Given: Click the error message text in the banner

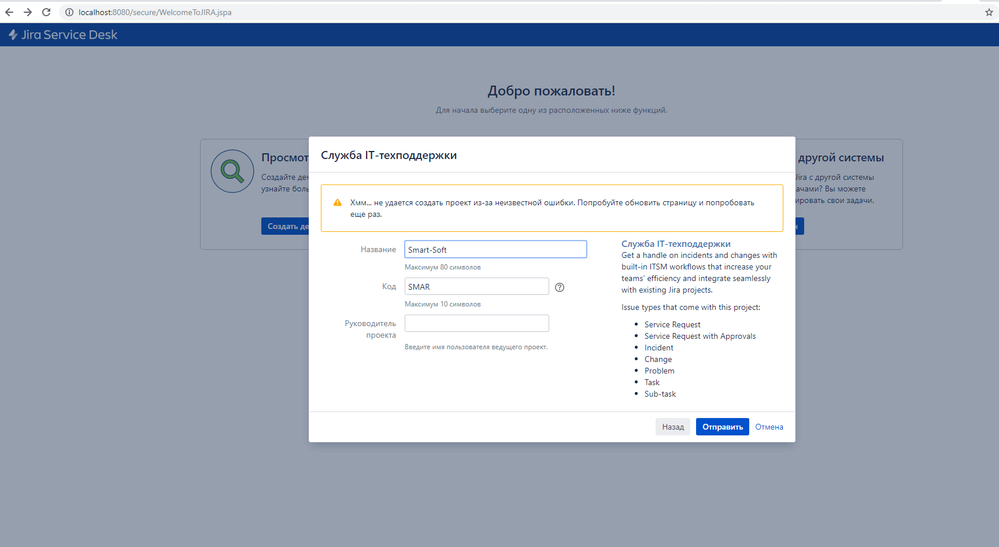Looking at the screenshot, I should coord(552,208).
